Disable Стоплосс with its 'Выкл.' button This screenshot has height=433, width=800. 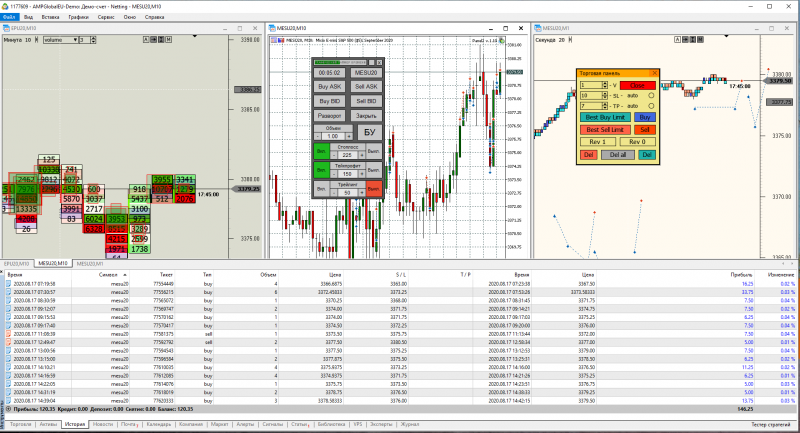pyautogui.click(x=373, y=151)
